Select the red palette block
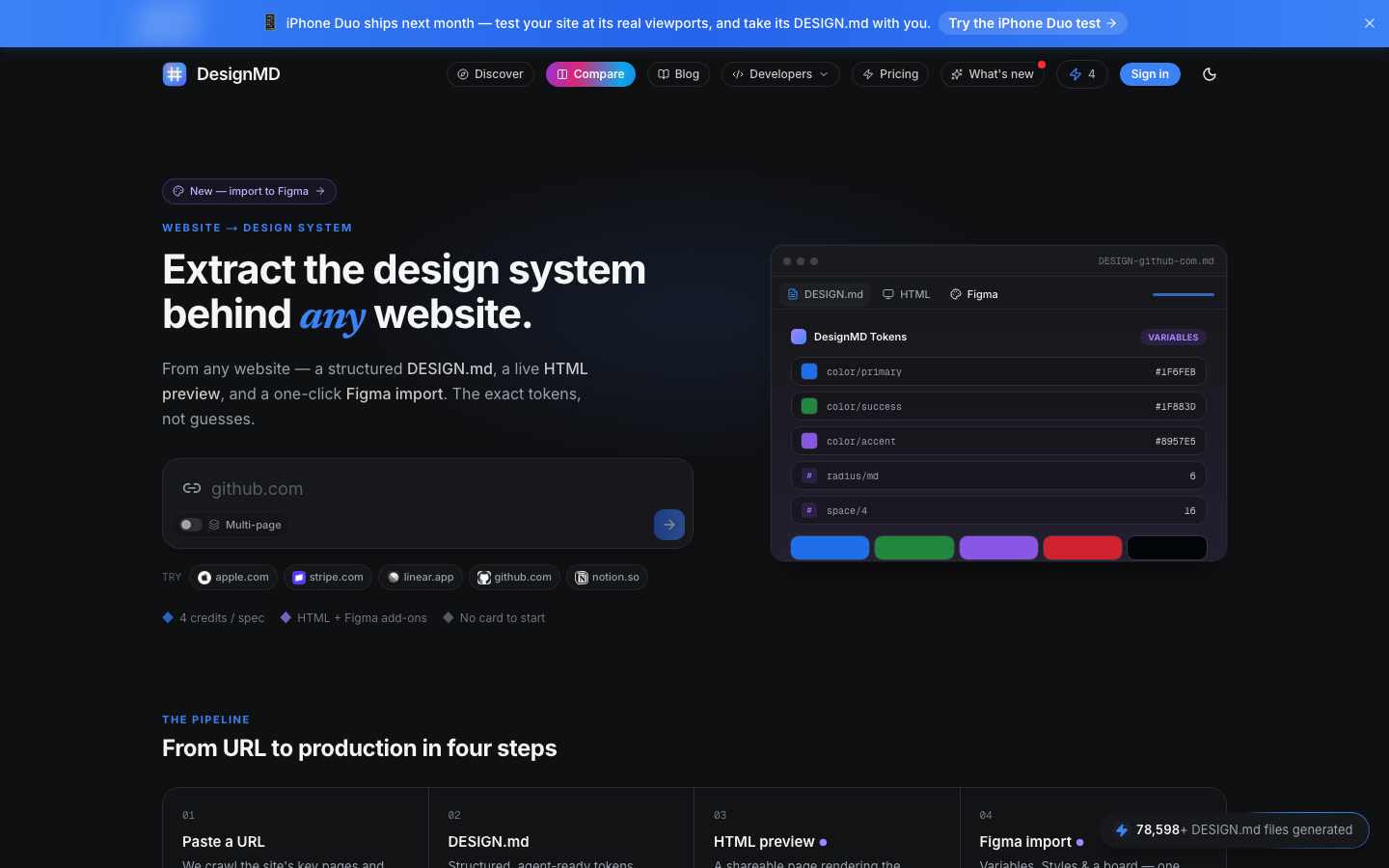The width and height of the screenshot is (1389, 868). tap(1082, 548)
